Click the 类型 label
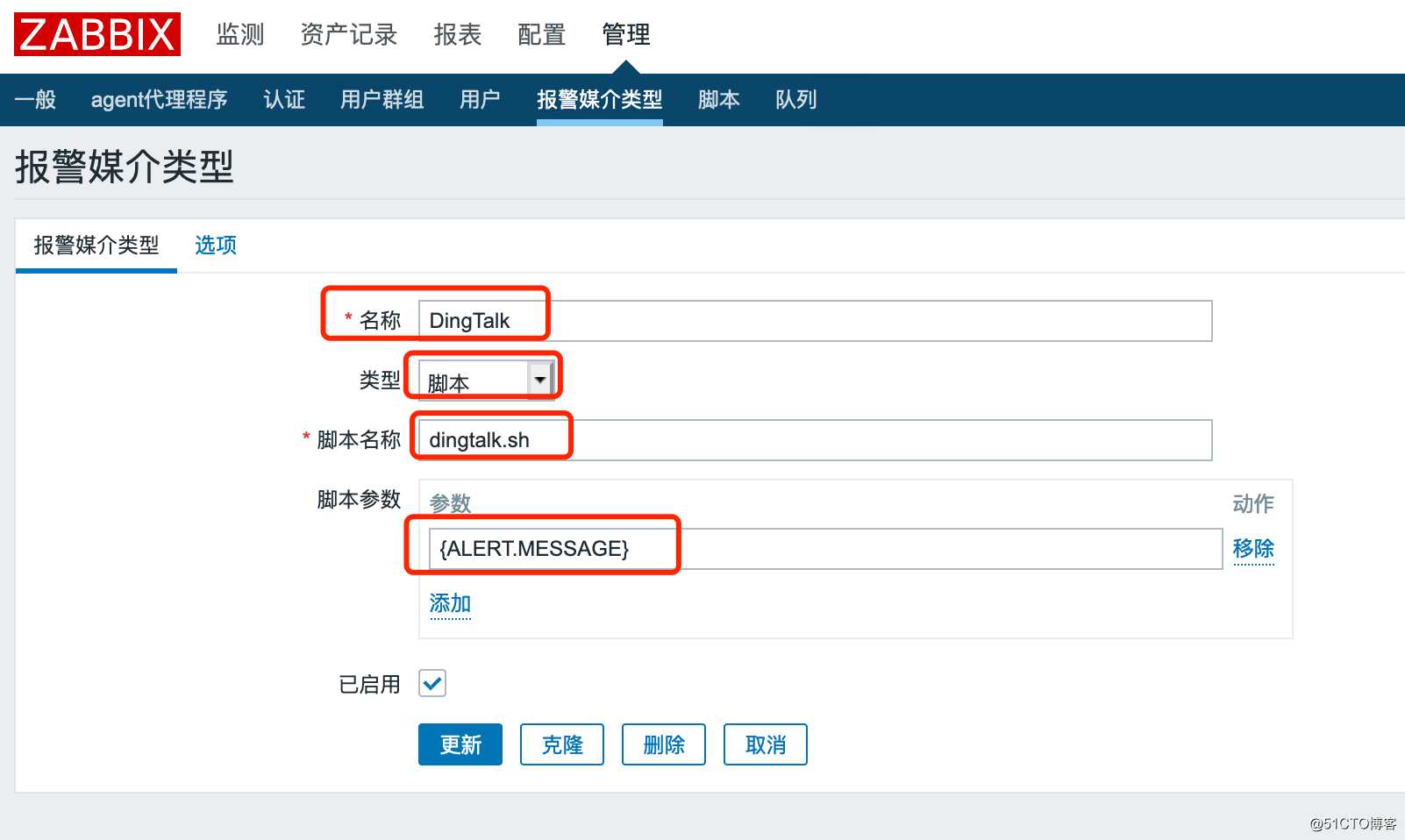Image resolution: width=1405 pixels, height=840 pixels. tap(380, 381)
